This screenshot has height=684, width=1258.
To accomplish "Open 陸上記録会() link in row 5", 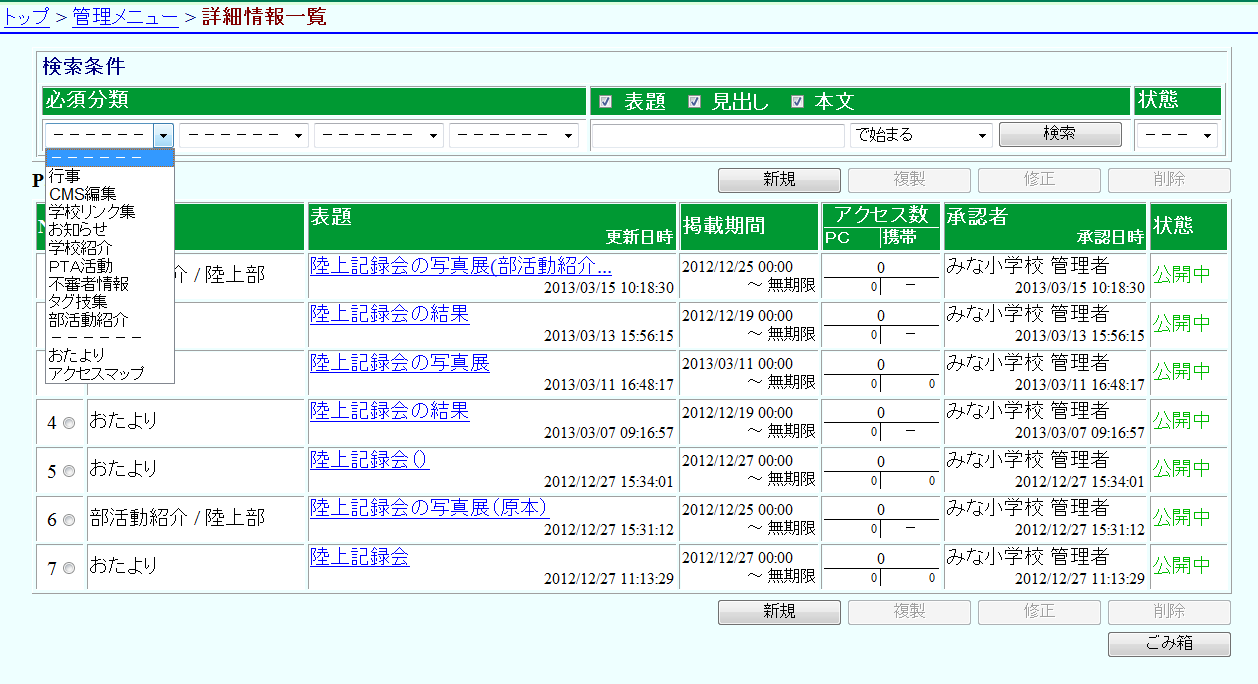I will pos(369,459).
